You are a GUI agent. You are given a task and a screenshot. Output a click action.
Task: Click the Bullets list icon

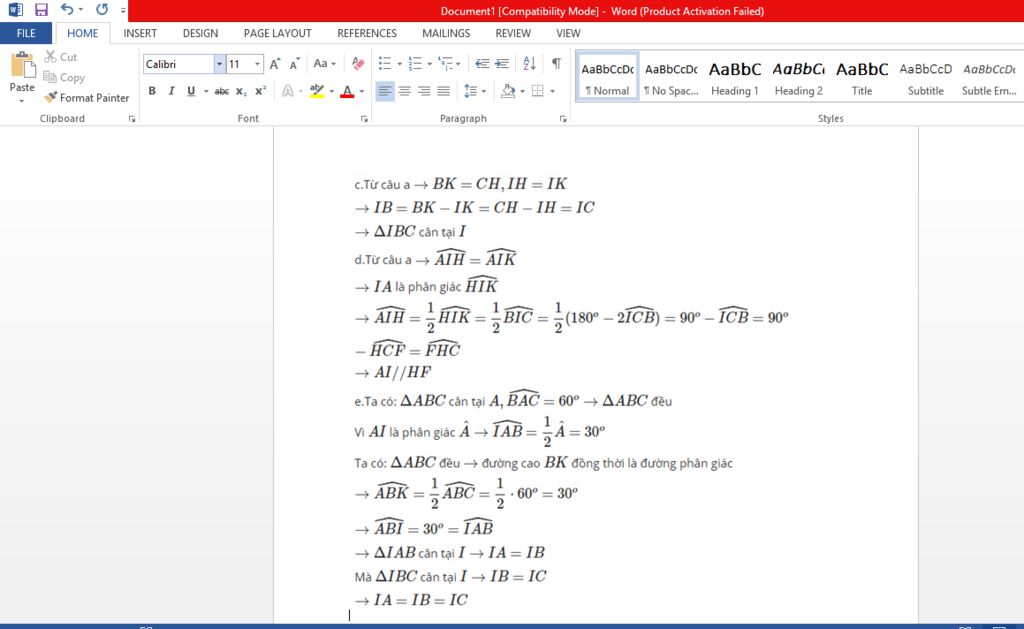pos(385,63)
